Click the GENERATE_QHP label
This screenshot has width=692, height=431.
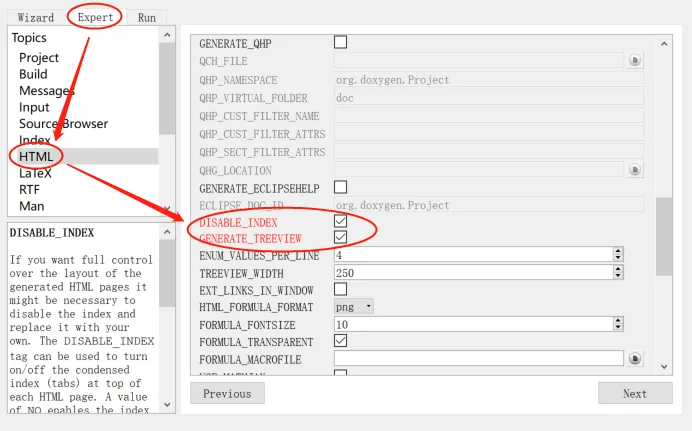tap(235, 44)
